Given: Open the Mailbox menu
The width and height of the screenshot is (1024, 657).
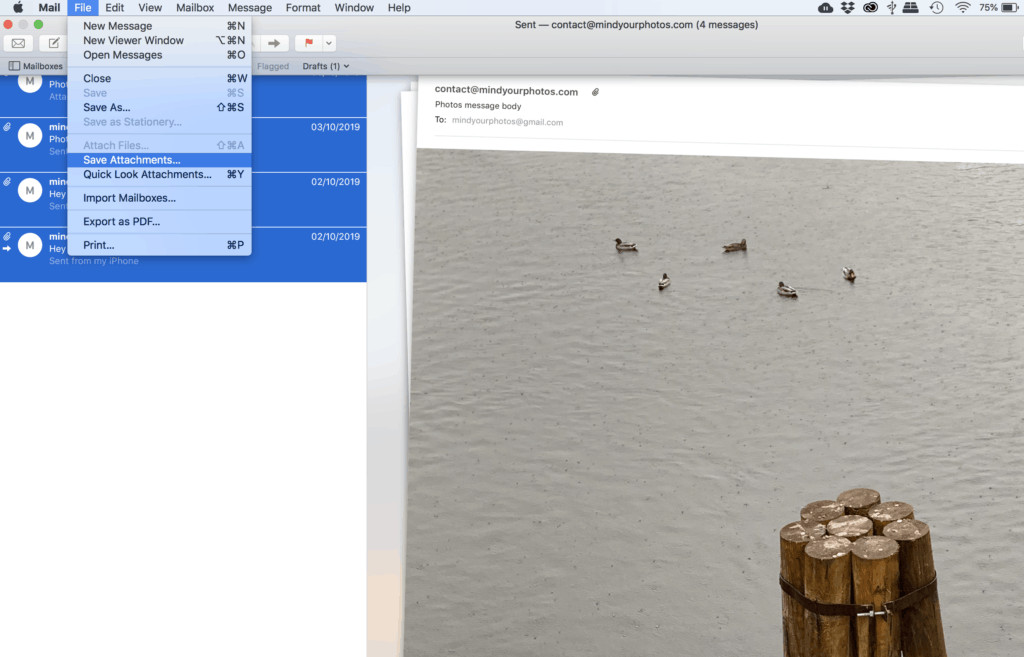Looking at the screenshot, I should click(x=195, y=8).
